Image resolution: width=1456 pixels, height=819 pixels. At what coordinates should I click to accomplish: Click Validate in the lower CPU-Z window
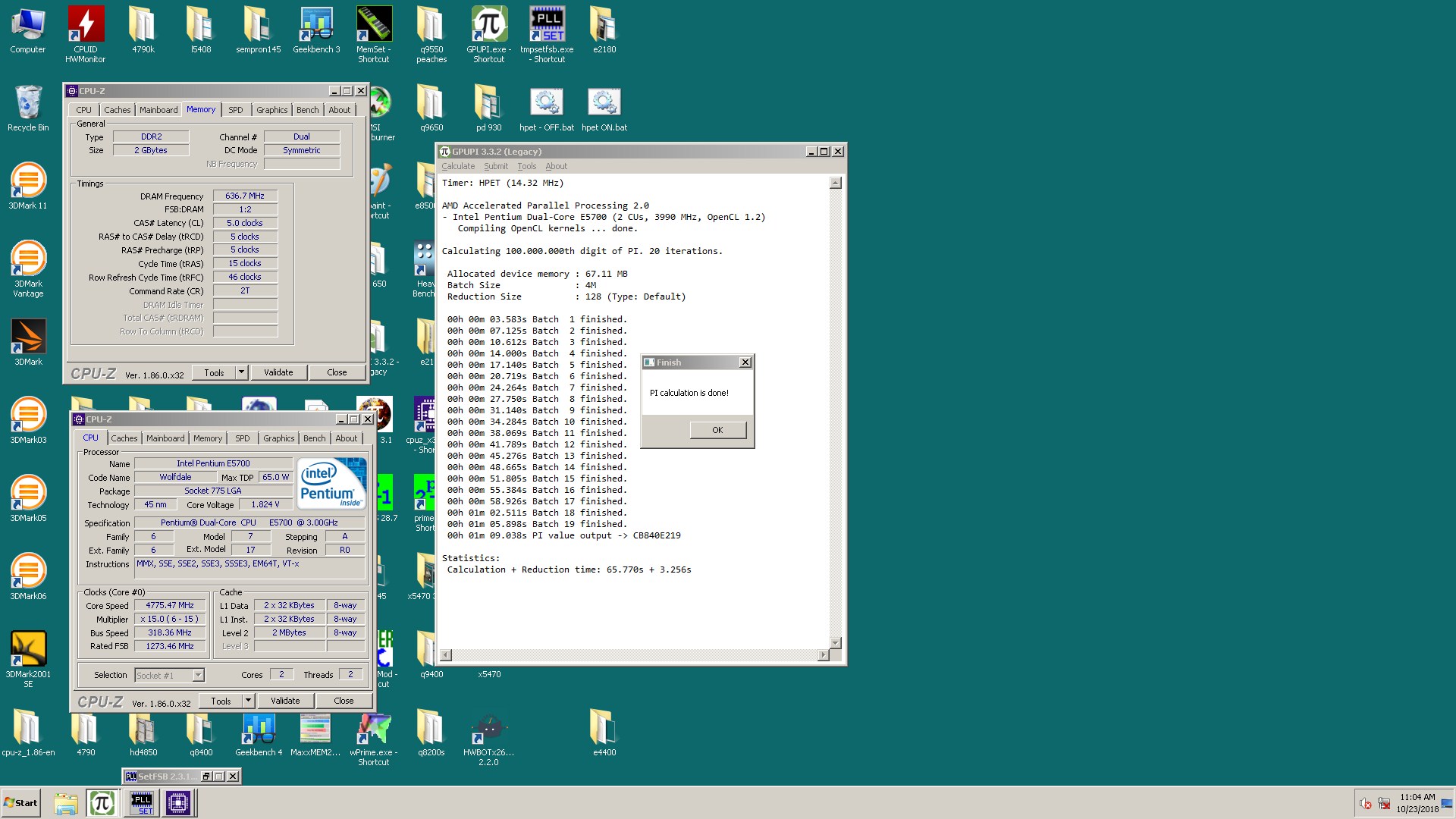tap(285, 701)
